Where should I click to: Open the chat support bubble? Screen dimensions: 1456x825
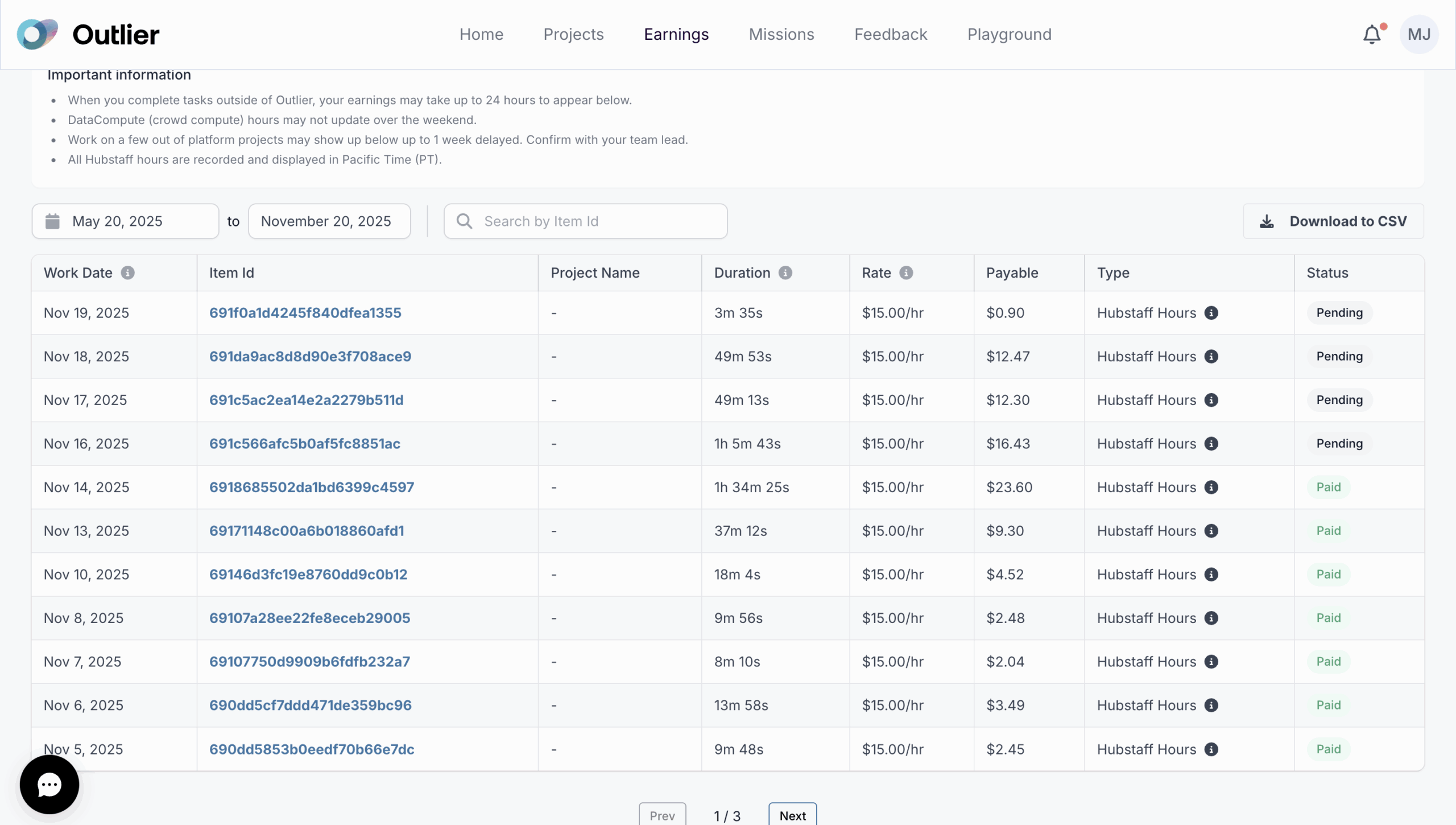click(49, 785)
